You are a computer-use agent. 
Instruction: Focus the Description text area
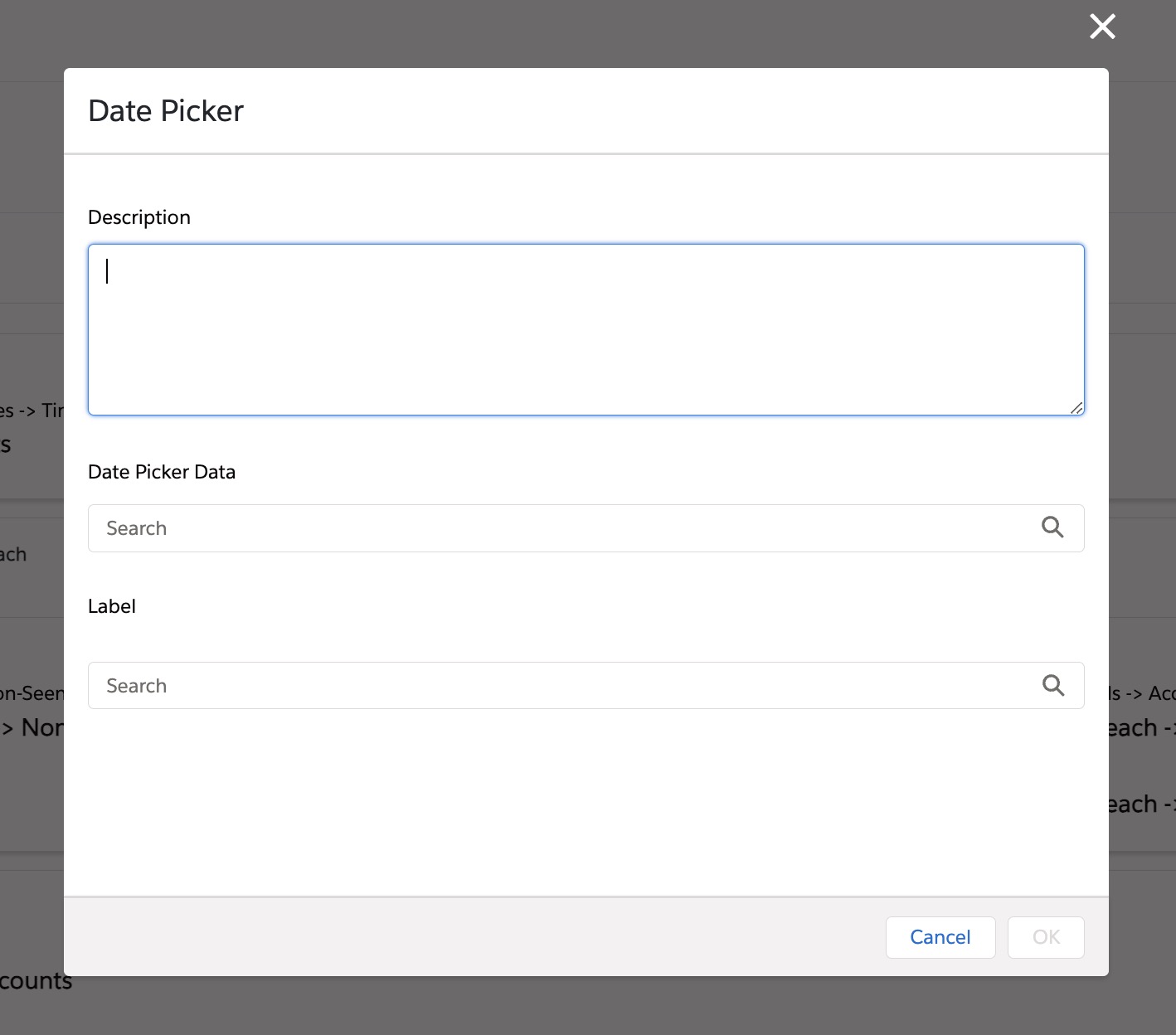point(586,329)
